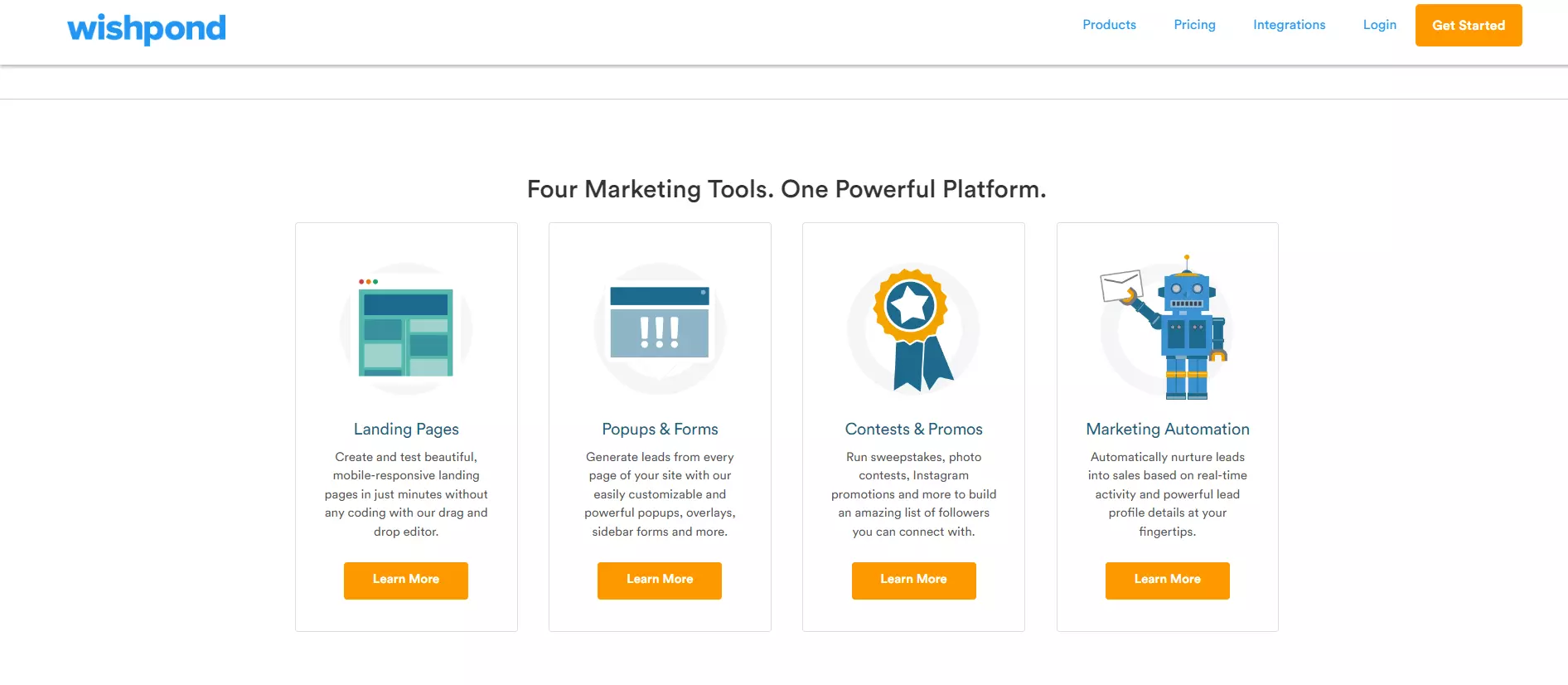1568x685 pixels.
Task: Click the Landing Pages layout icon
Action: point(406,330)
